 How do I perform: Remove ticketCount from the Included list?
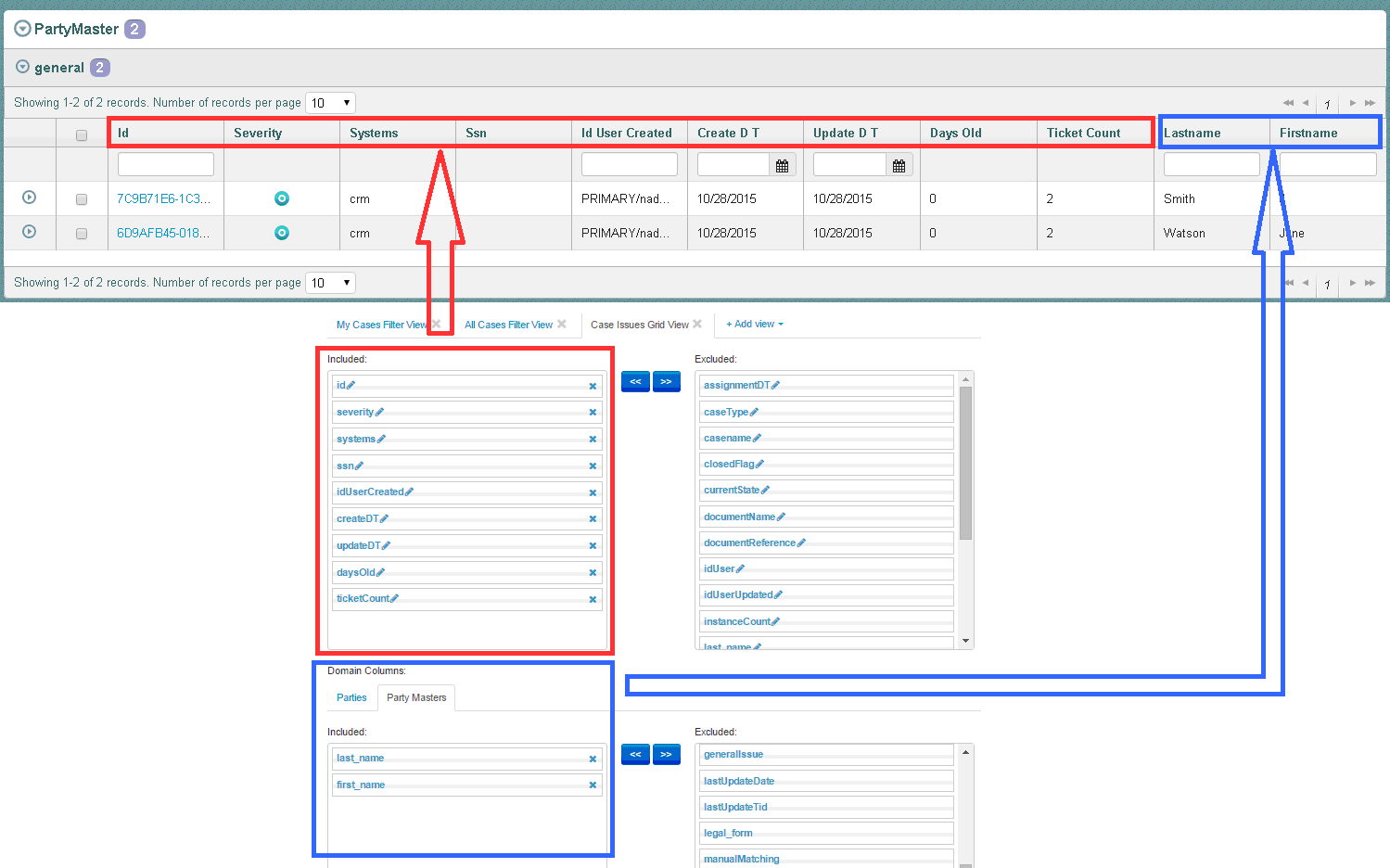(x=593, y=599)
